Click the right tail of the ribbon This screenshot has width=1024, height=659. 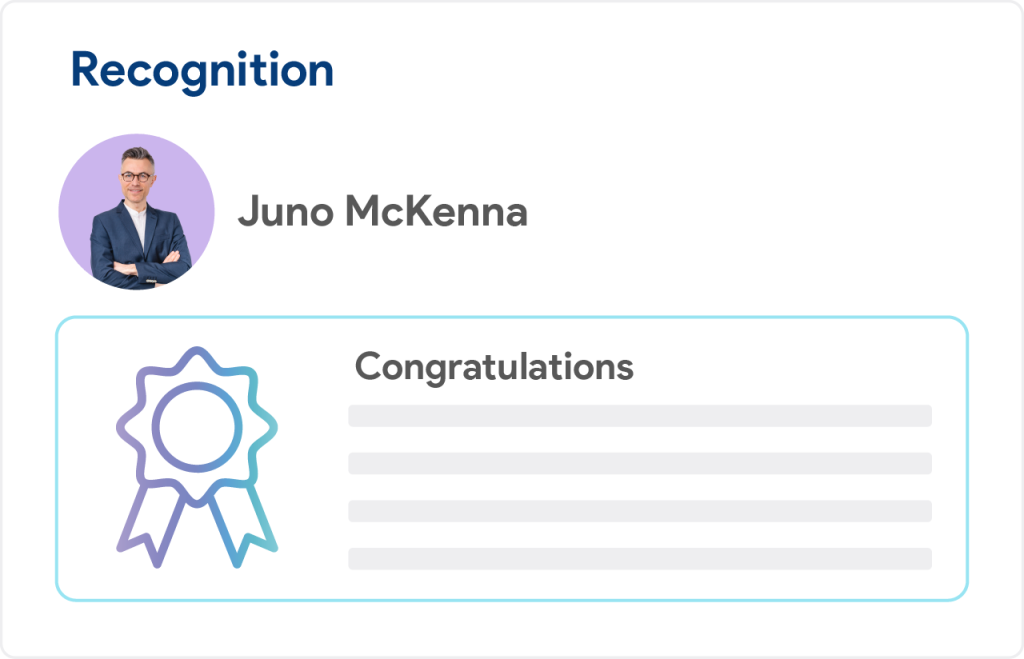click(242, 524)
